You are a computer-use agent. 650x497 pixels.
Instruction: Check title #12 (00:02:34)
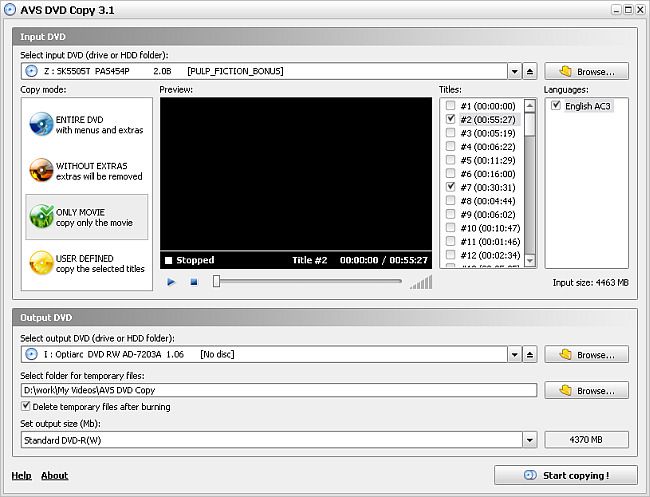click(x=450, y=255)
